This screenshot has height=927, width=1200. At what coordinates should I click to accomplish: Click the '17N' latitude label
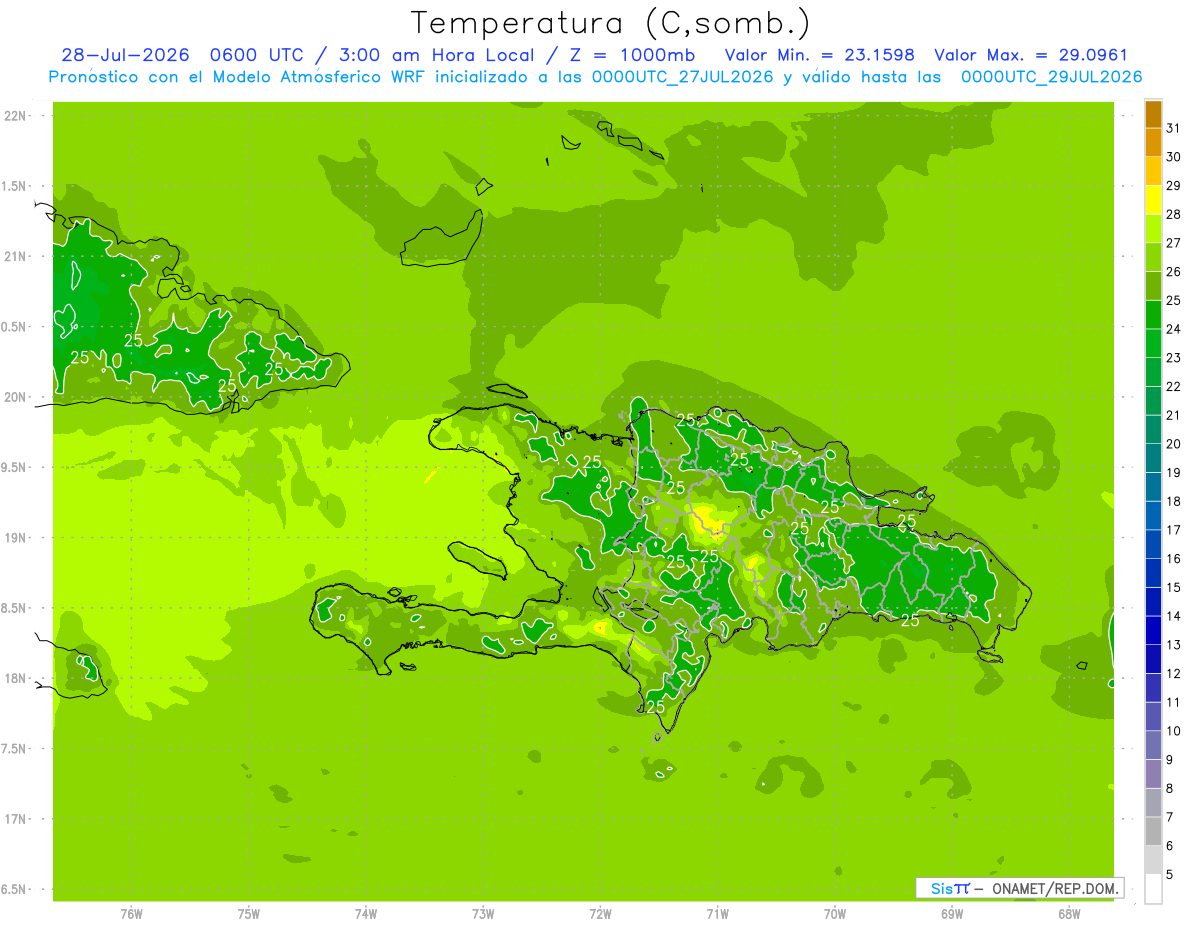pyautogui.click(x=14, y=819)
